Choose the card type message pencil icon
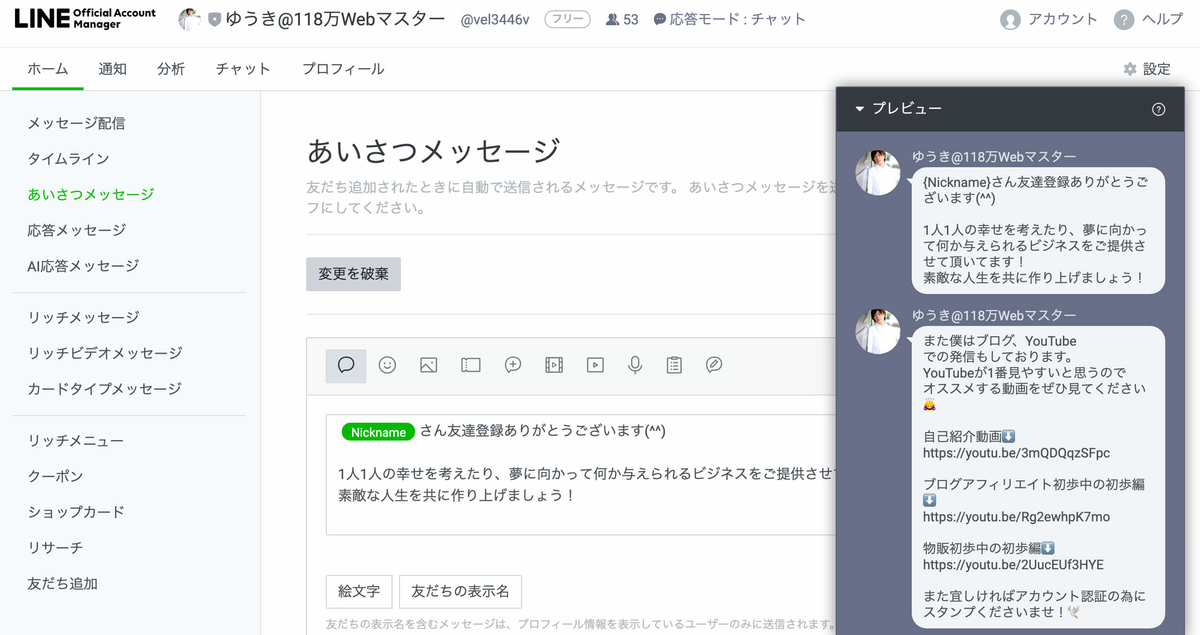1200x635 pixels. [714, 365]
